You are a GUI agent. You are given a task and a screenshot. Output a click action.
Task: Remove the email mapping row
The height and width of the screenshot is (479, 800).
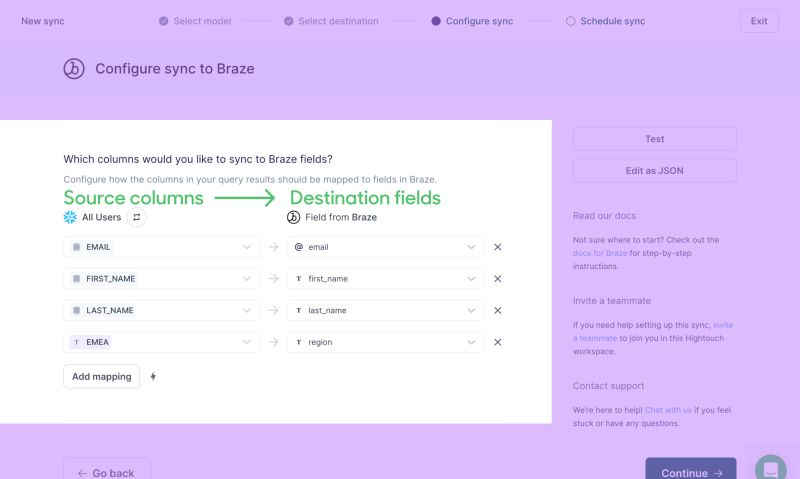[x=497, y=247]
